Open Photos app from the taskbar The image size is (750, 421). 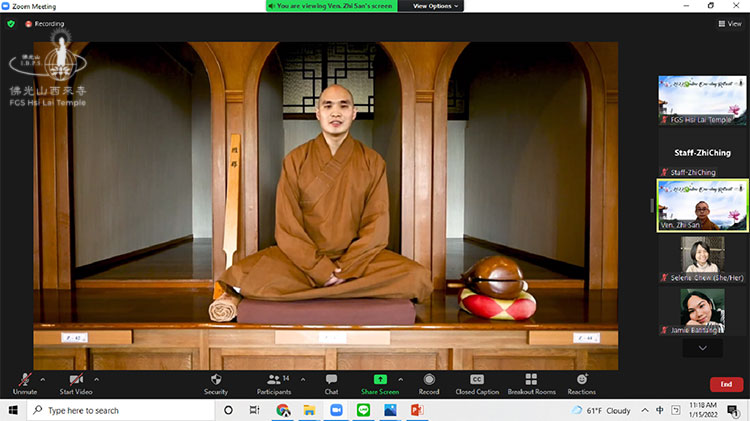click(390, 410)
